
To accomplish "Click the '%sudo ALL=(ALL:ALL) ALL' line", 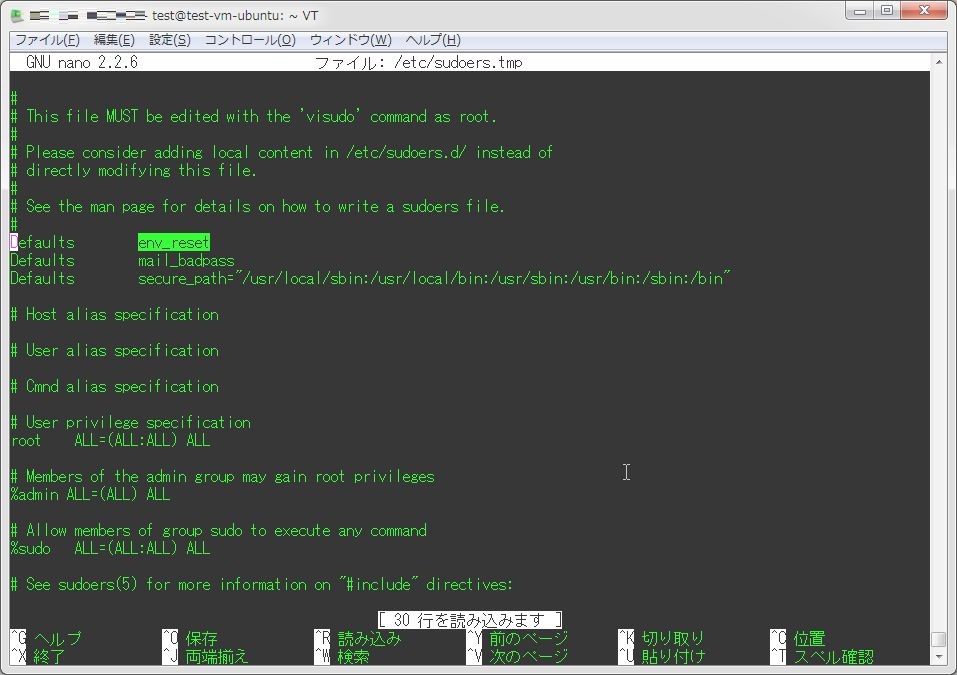I will click(x=110, y=548).
